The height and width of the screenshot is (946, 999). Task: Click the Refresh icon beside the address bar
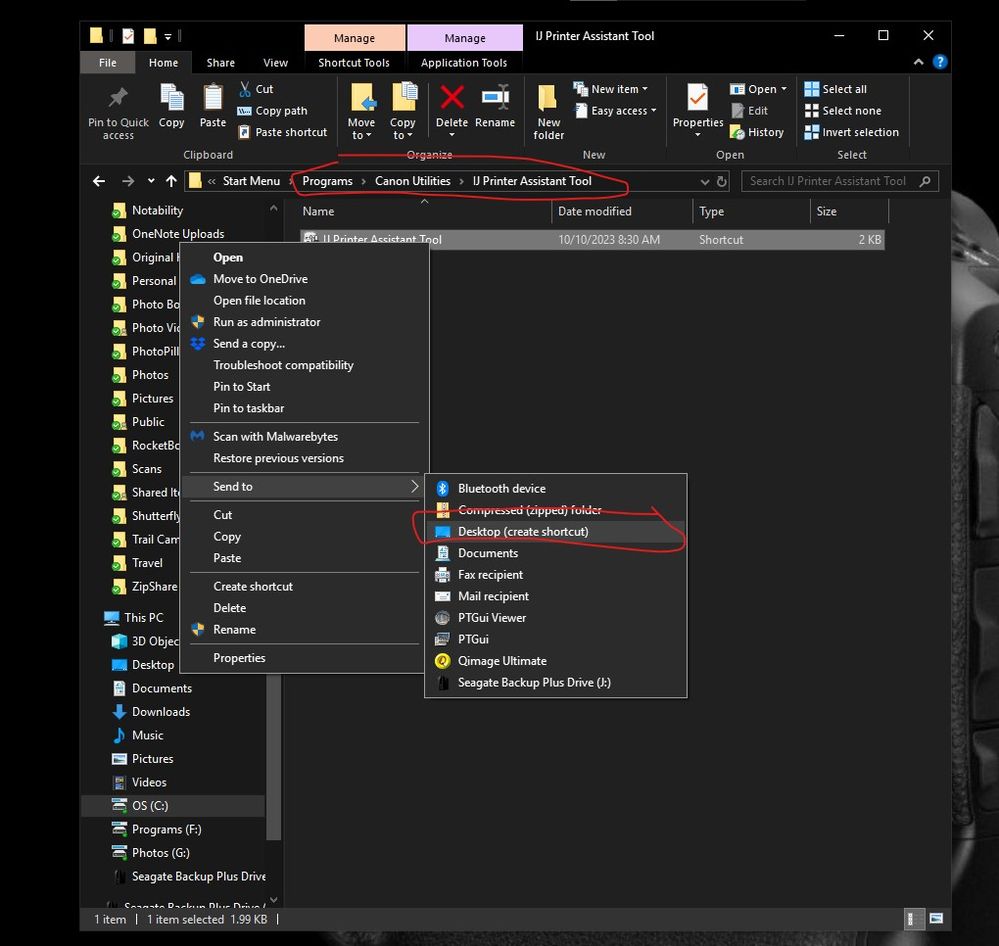[722, 181]
